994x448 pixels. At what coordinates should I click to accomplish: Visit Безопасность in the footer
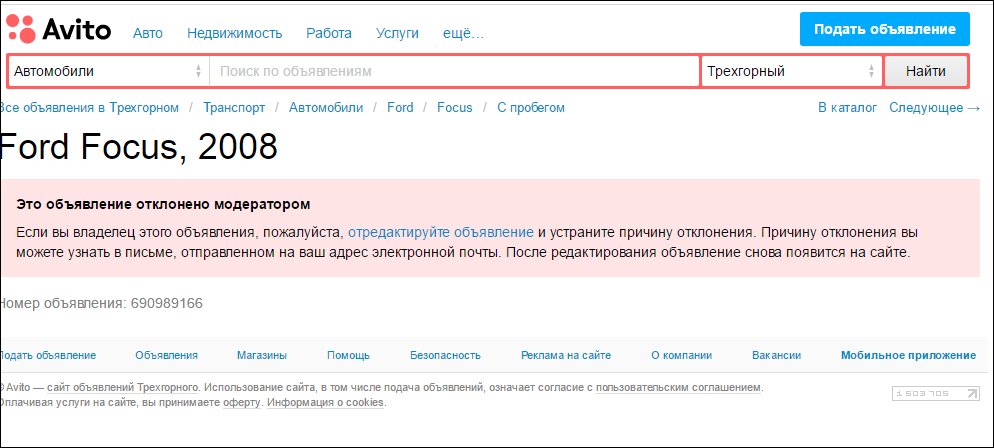coord(445,355)
